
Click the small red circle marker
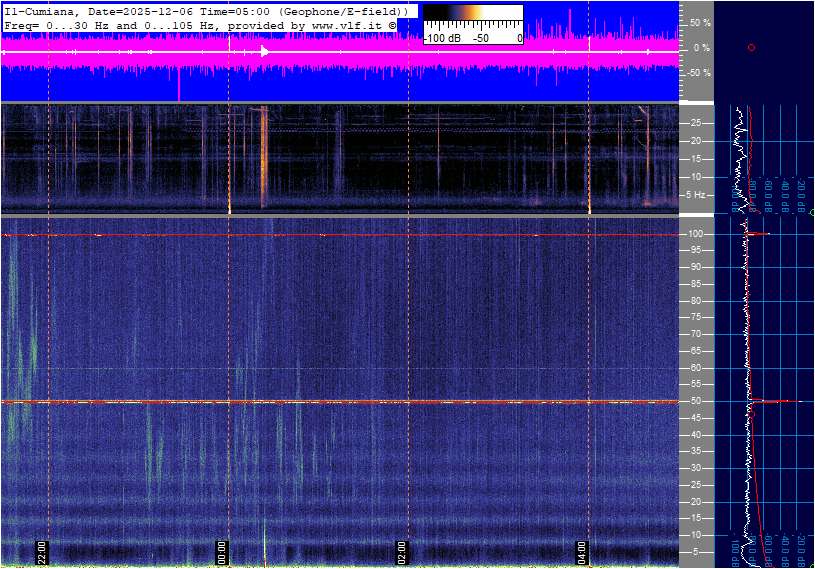coord(751,48)
